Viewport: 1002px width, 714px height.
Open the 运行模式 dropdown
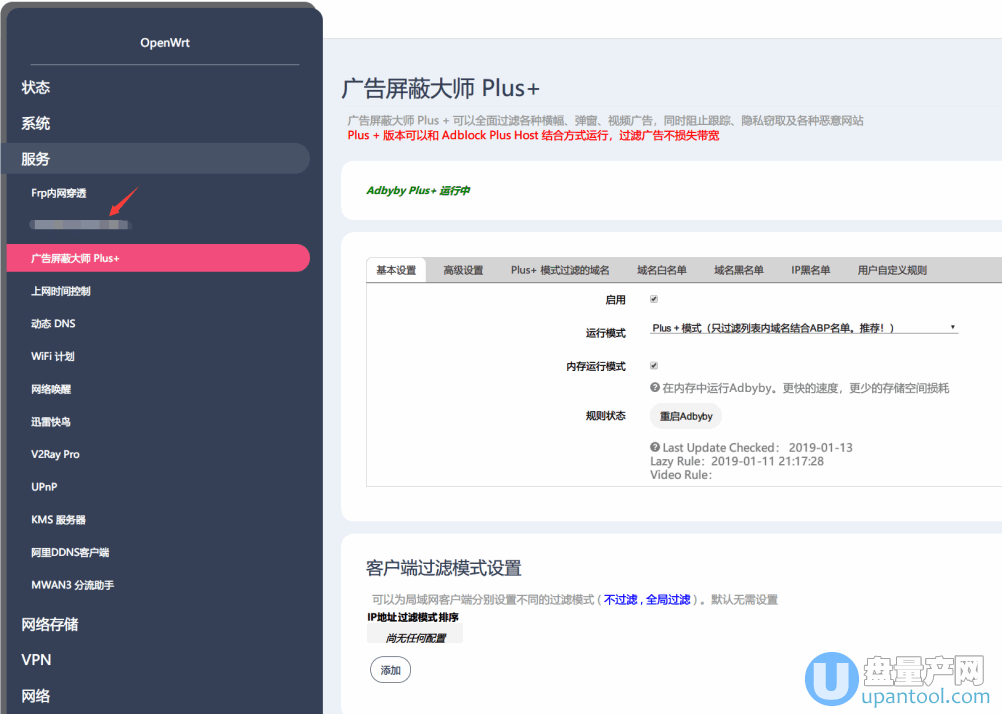pyautogui.click(x=804, y=328)
